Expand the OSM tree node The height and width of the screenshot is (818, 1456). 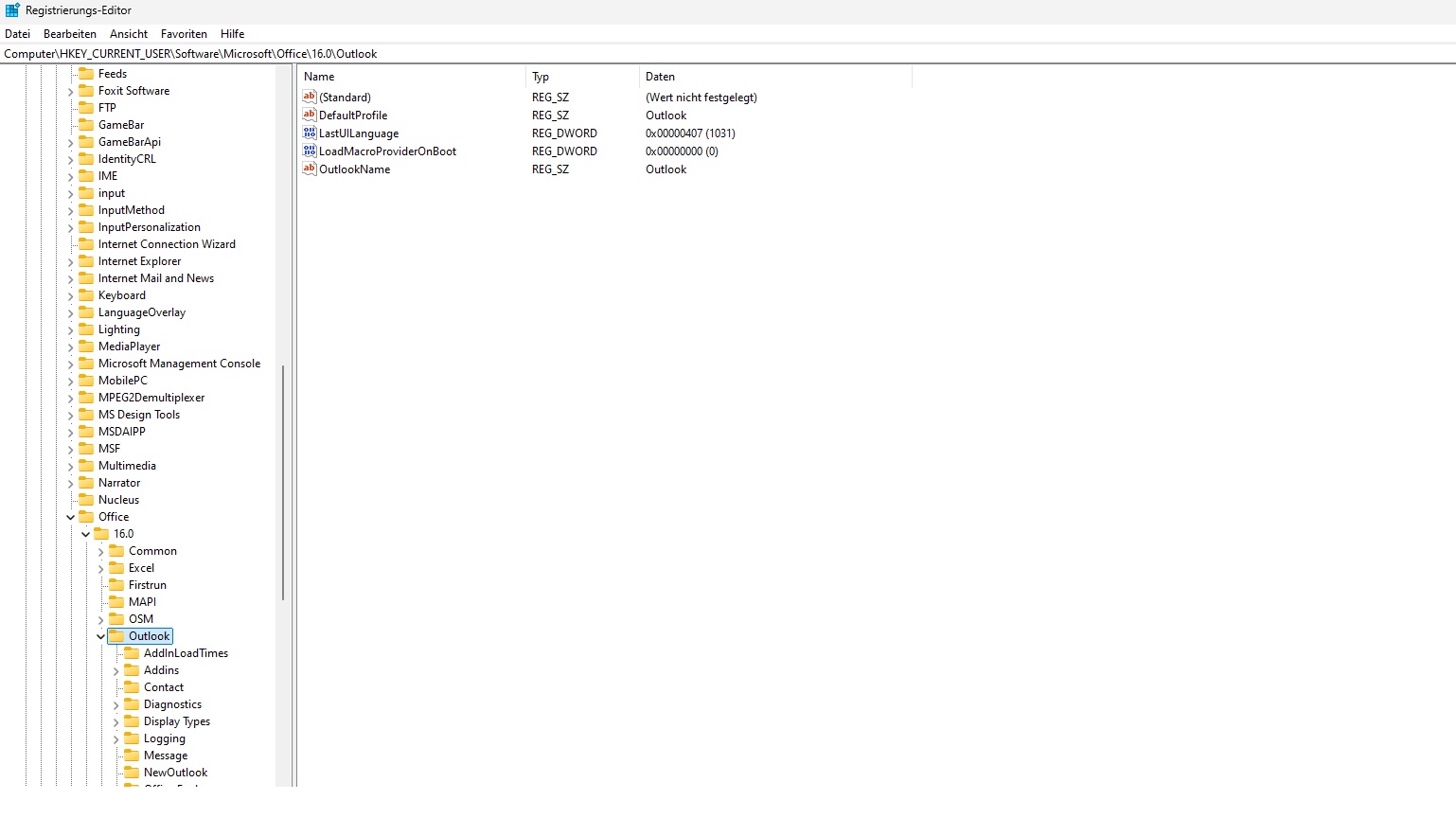coord(100,619)
